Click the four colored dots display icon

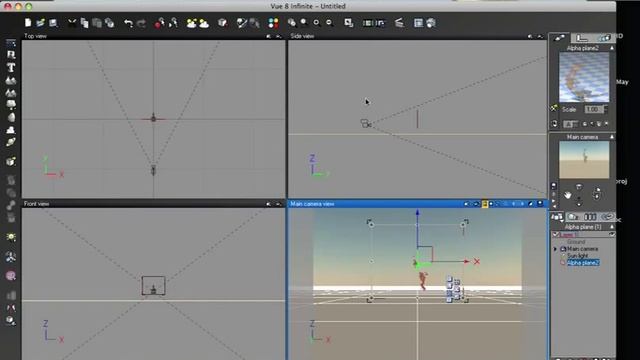[273, 23]
